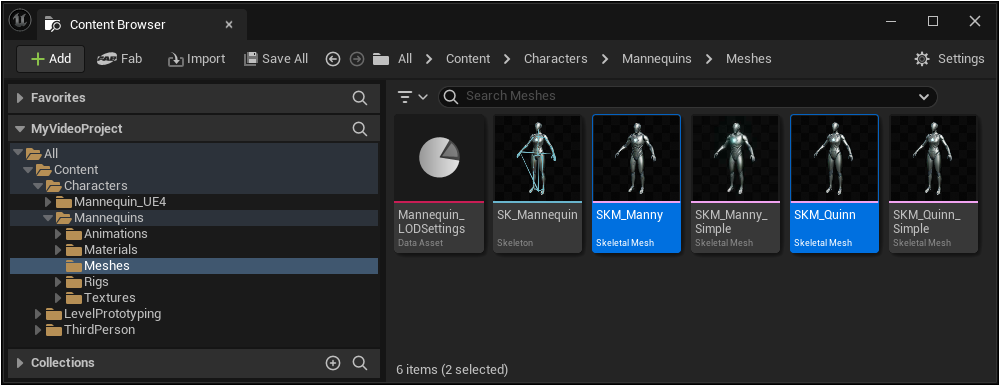The image size is (1000, 386).
Task: Select the Materials folder
Action: click(194, 249)
